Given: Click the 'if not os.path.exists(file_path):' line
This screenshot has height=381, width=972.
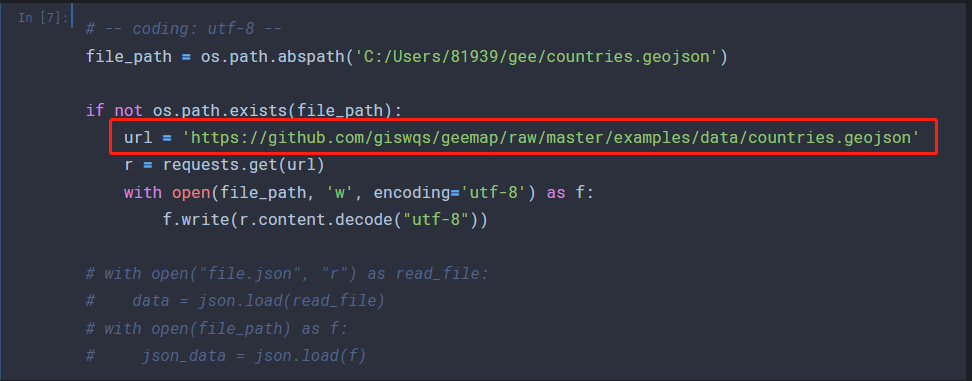Looking at the screenshot, I should point(244,111).
